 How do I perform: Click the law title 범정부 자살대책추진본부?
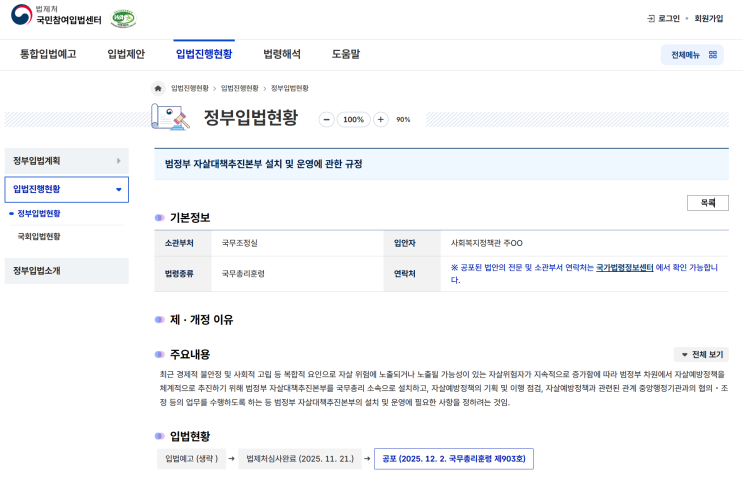[263, 164]
